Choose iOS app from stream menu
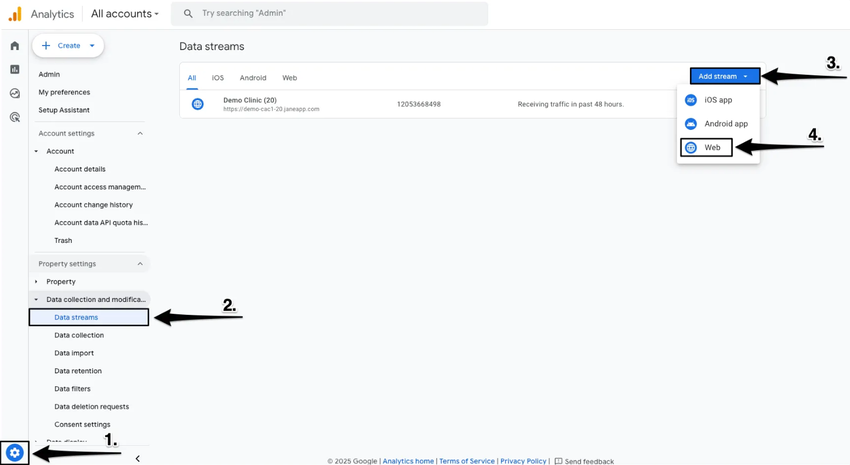 717,100
